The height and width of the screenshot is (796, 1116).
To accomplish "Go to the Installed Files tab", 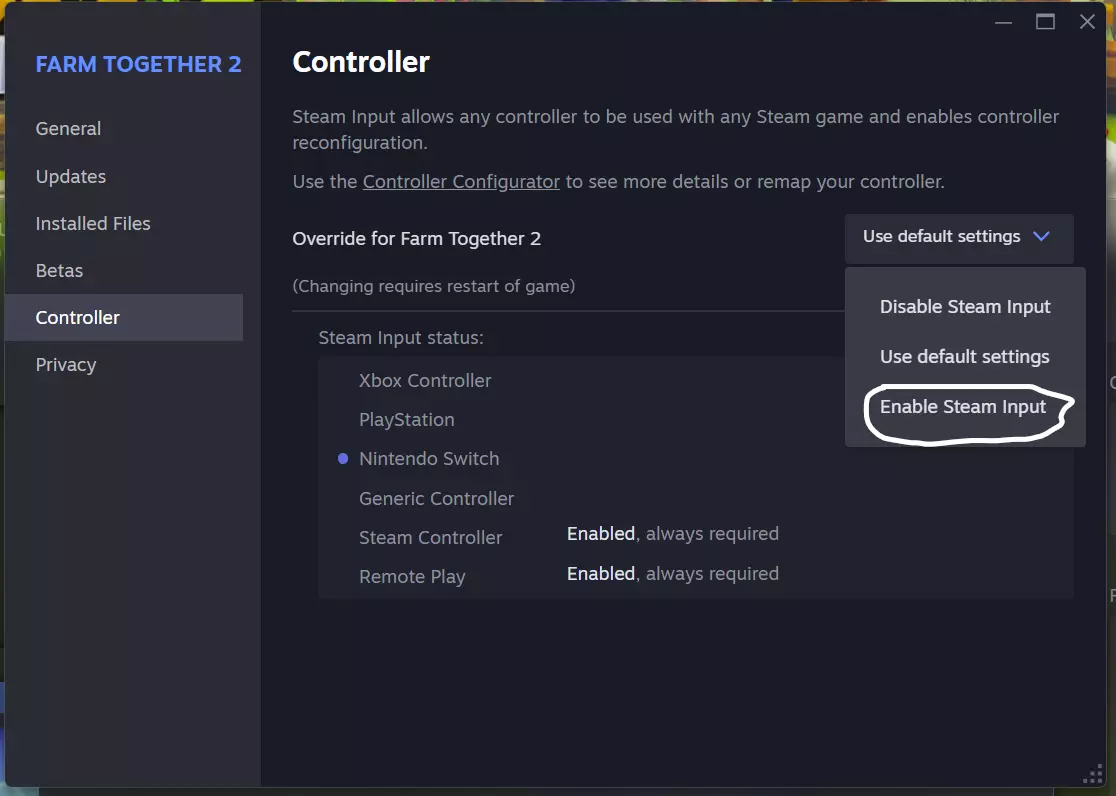I will coord(93,224).
